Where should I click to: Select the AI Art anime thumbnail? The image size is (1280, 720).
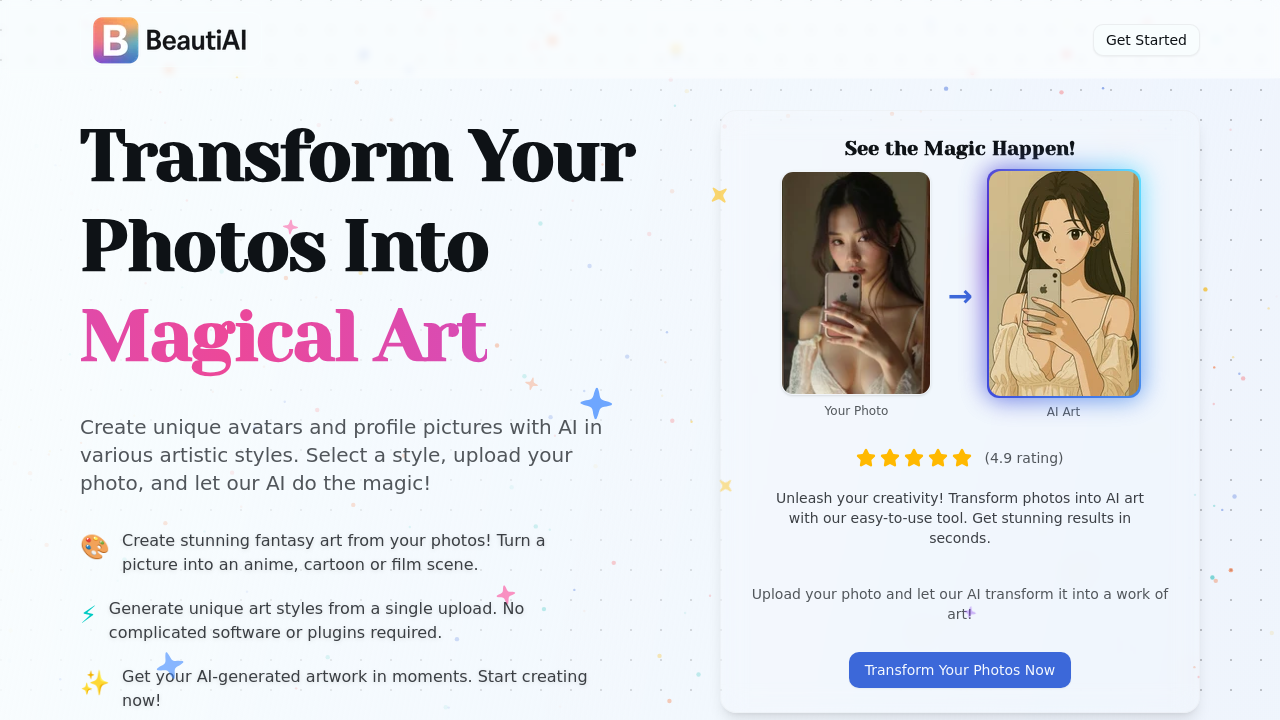click(x=1064, y=284)
